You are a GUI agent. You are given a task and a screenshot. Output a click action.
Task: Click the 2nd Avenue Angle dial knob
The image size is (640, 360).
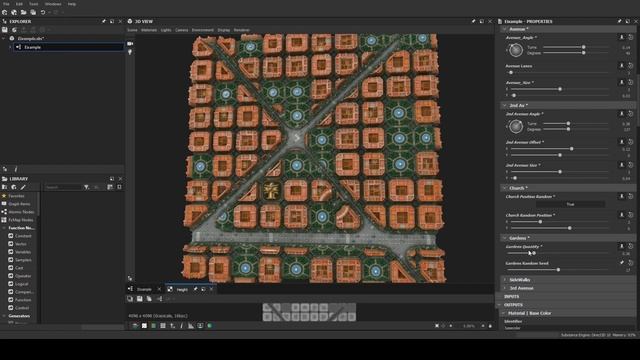coord(516,127)
